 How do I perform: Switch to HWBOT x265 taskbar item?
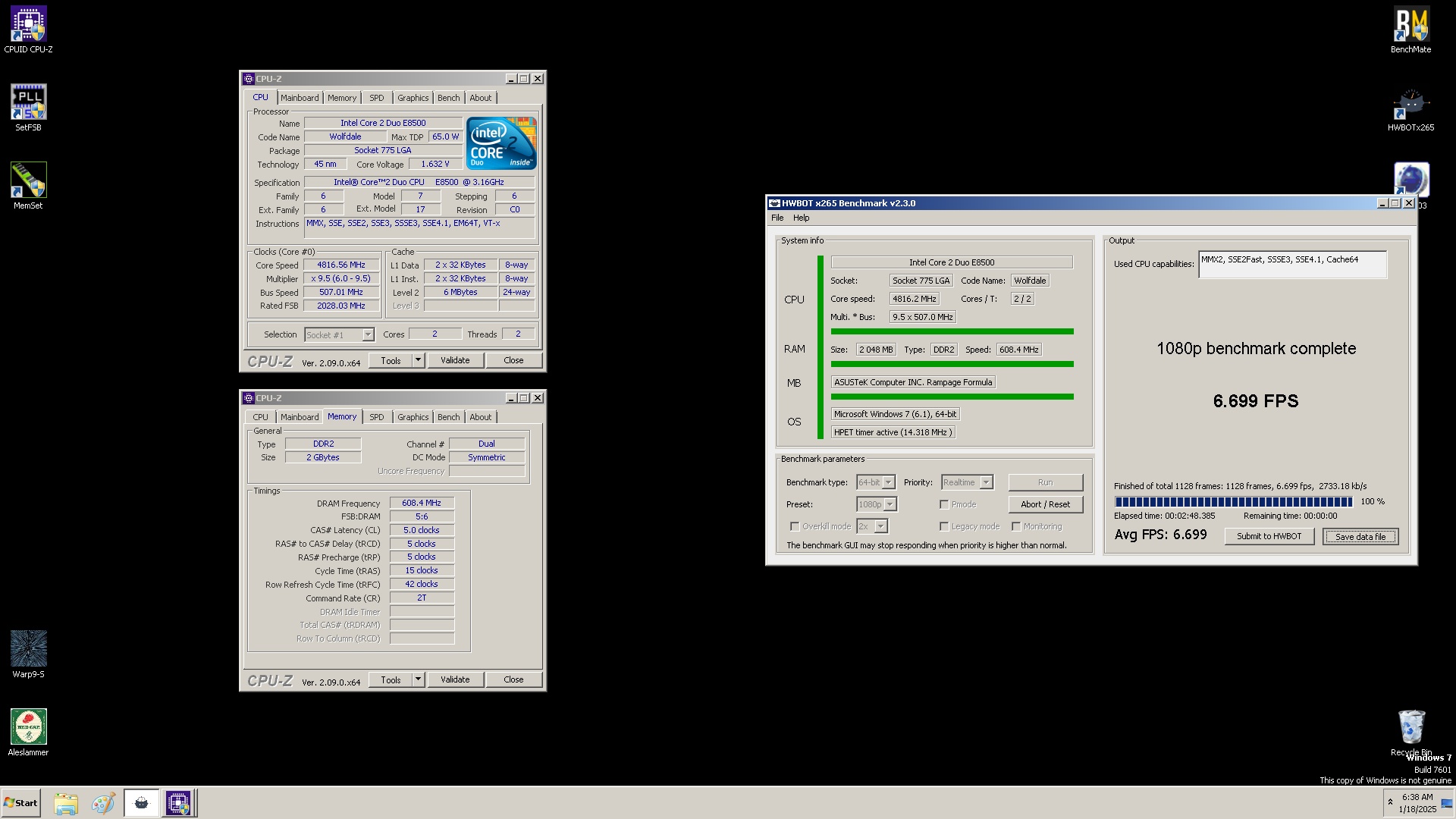141,803
